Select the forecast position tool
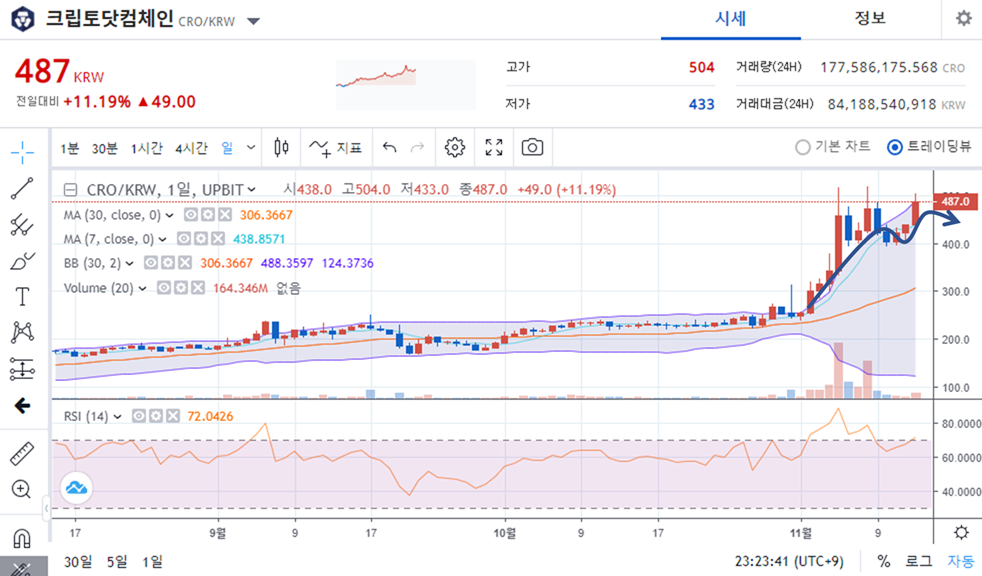The height and width of the screenshot is (576, 982). point(23,369)
